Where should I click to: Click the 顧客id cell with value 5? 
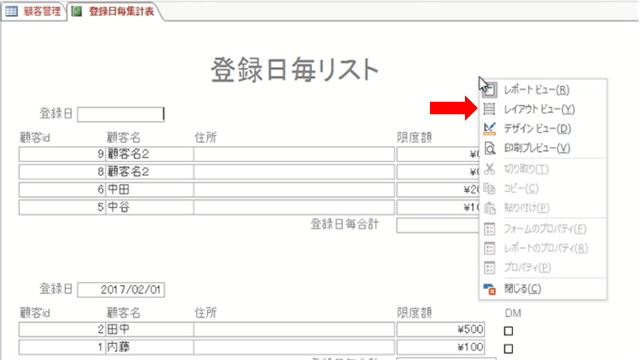(x=62, y=207)
